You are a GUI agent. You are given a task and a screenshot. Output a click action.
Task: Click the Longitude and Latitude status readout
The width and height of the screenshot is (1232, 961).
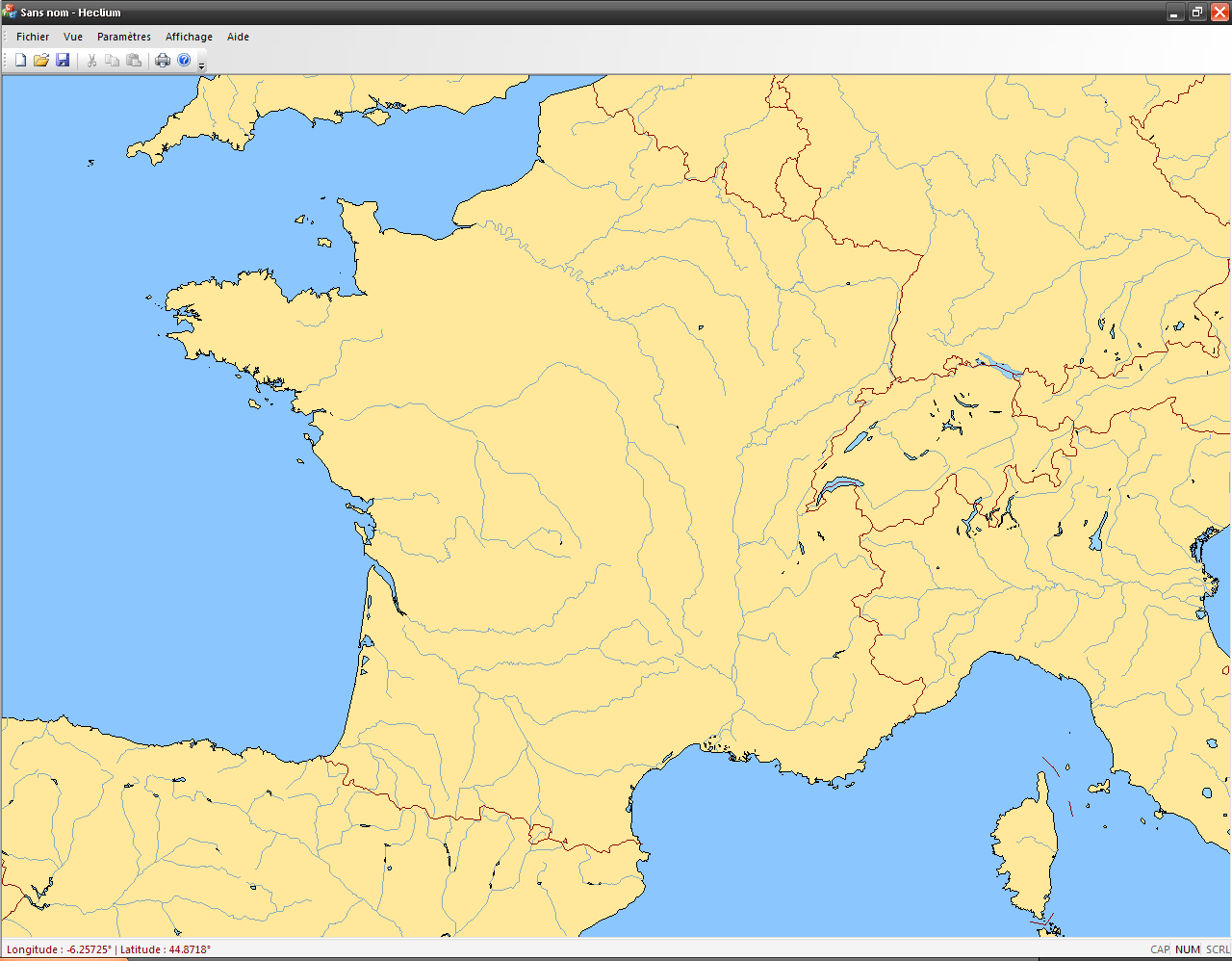(109, 949)
